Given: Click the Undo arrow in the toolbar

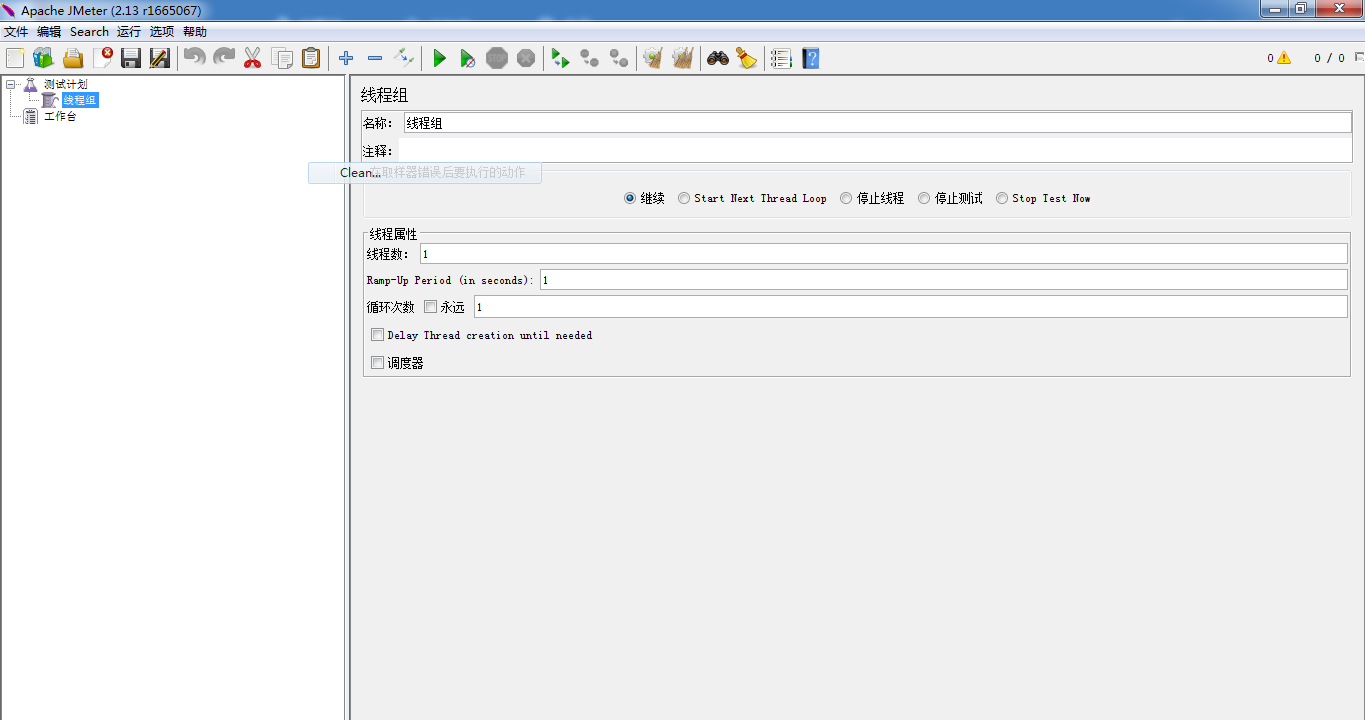Looking at the screenshot, I should [194, 58].
